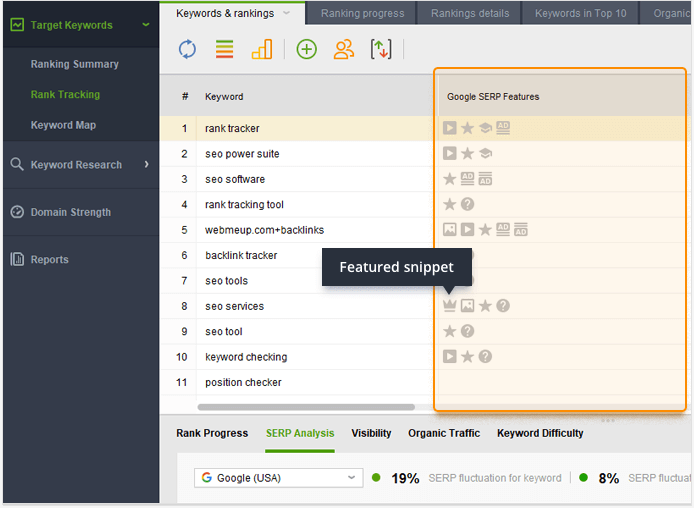Switch to the Rankings details tab

click(x=470, y=13)
